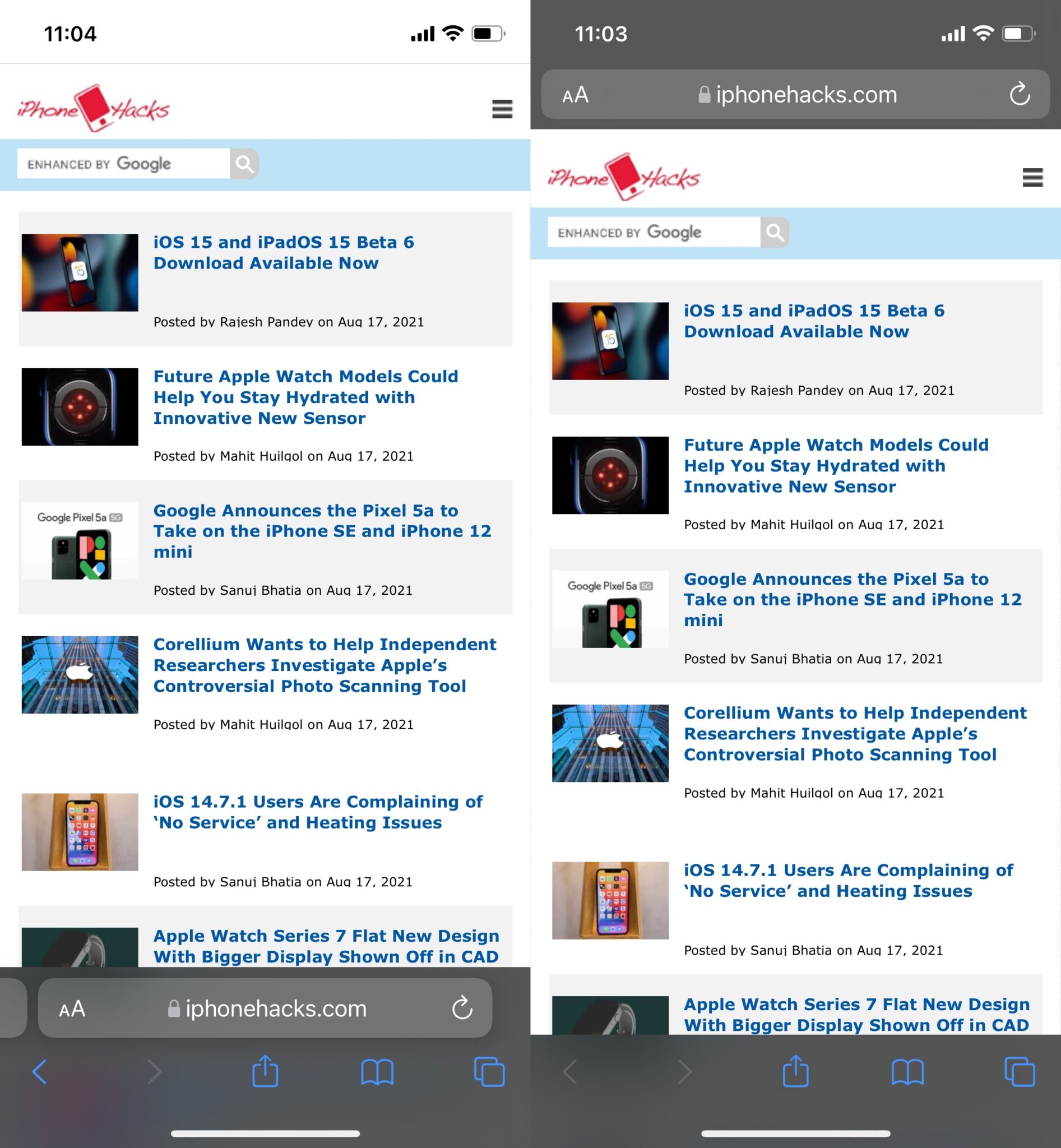This screenshot has height=1148, width=1061.
Task: Tap the blue back arrow in 11:04 screen
Action: pos(39,1072)
